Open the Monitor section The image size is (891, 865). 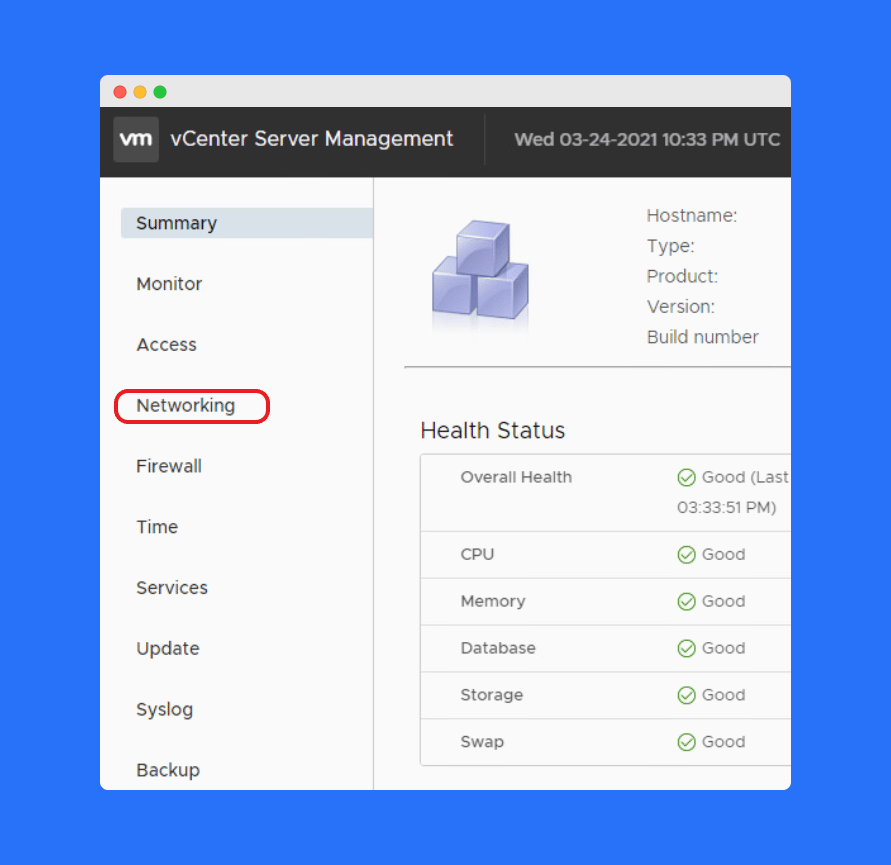tap(169, 284)
